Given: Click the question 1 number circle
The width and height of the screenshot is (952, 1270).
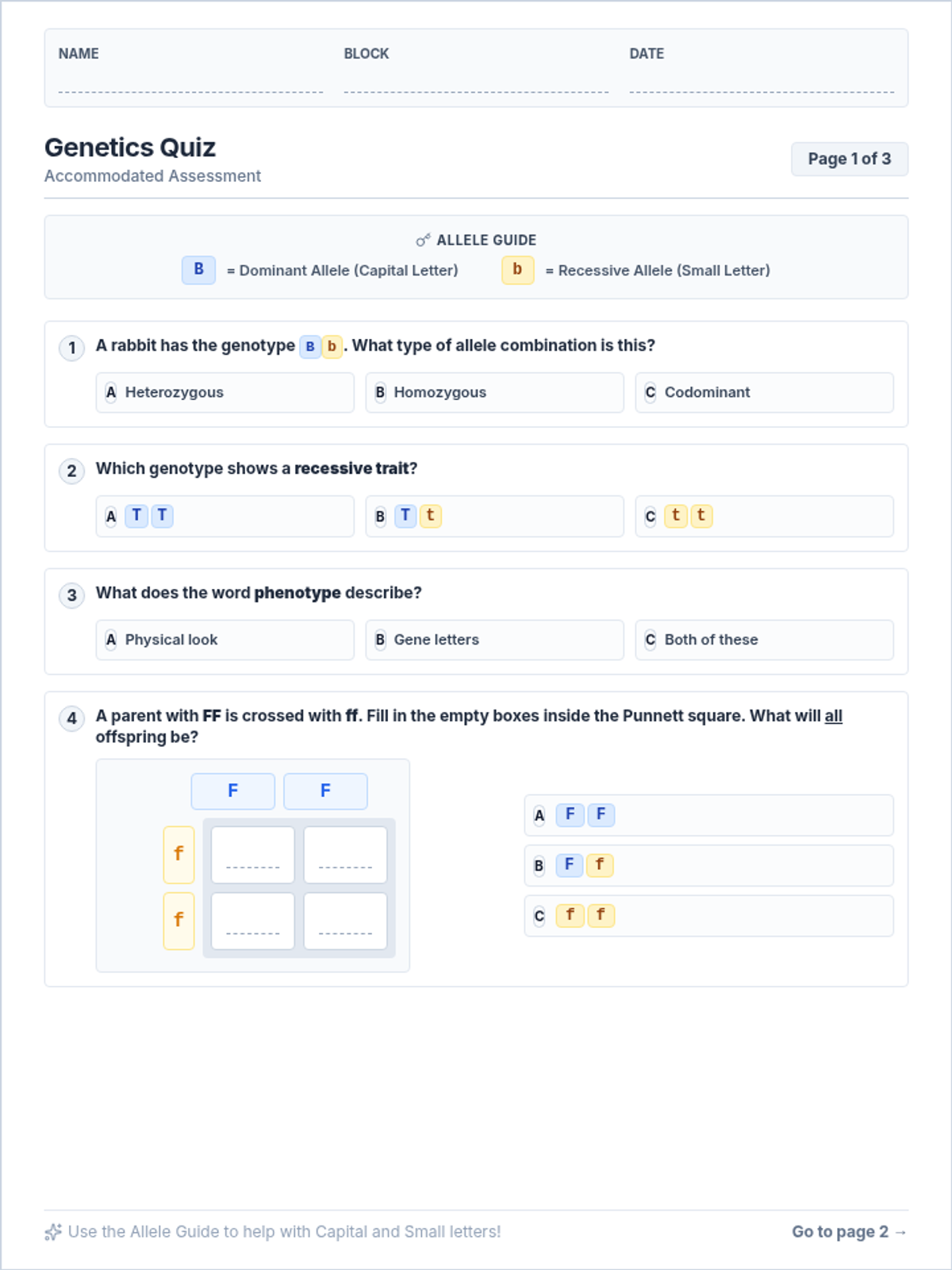Looking at the screenshot, I should click(x=72, y=348).
